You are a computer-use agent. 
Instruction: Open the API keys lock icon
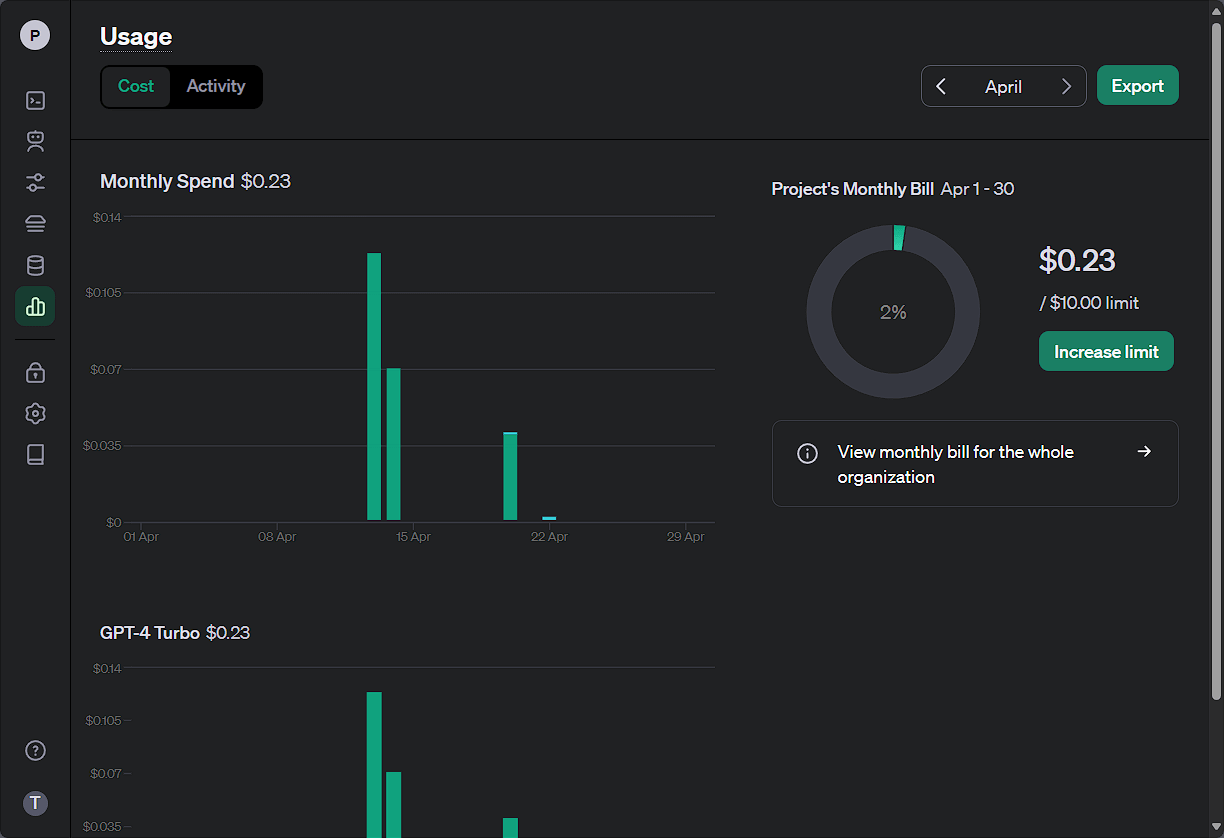(x=35, y=372)
